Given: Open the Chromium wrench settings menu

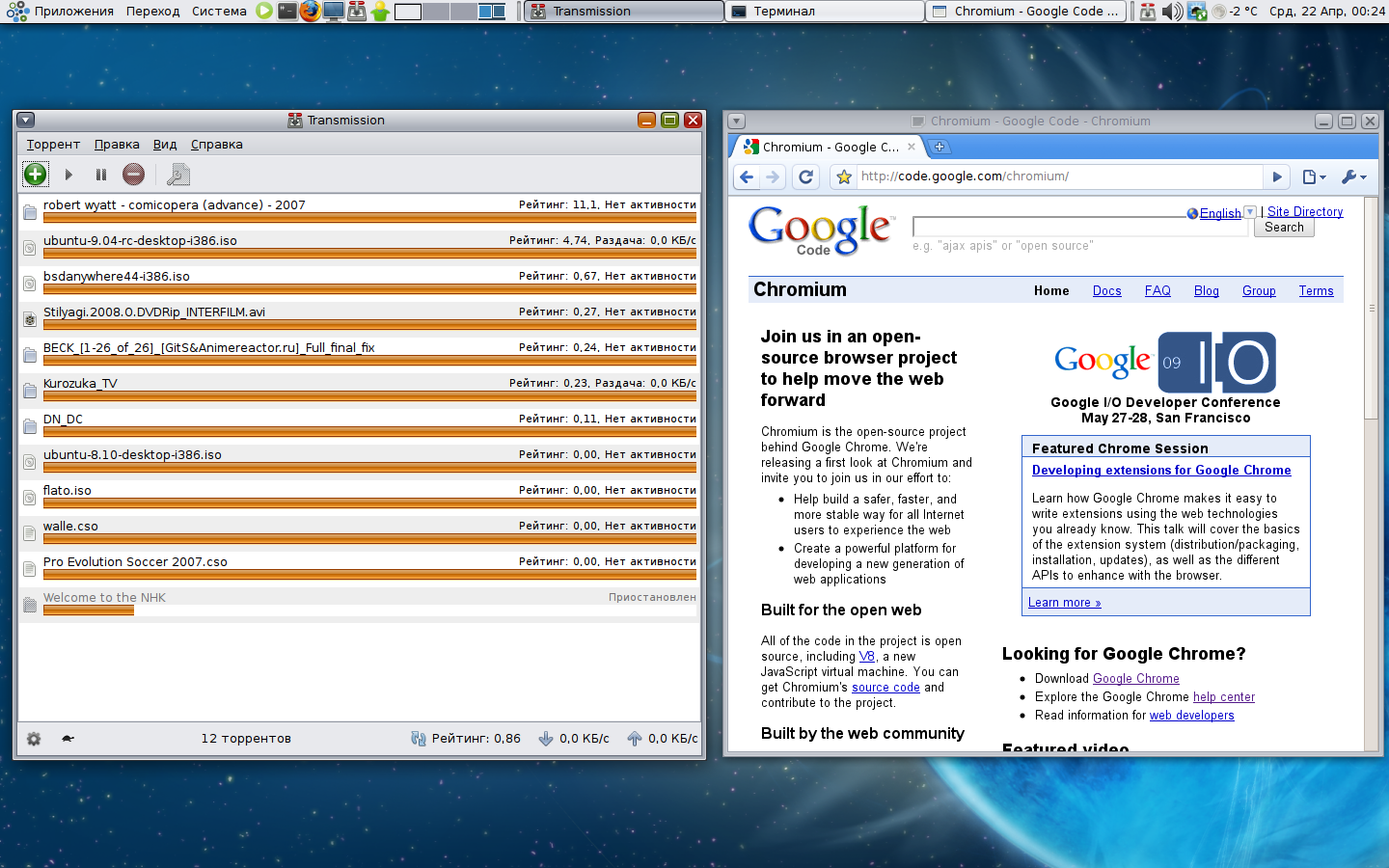Looking at the screenshot, I should [1354, 176].
